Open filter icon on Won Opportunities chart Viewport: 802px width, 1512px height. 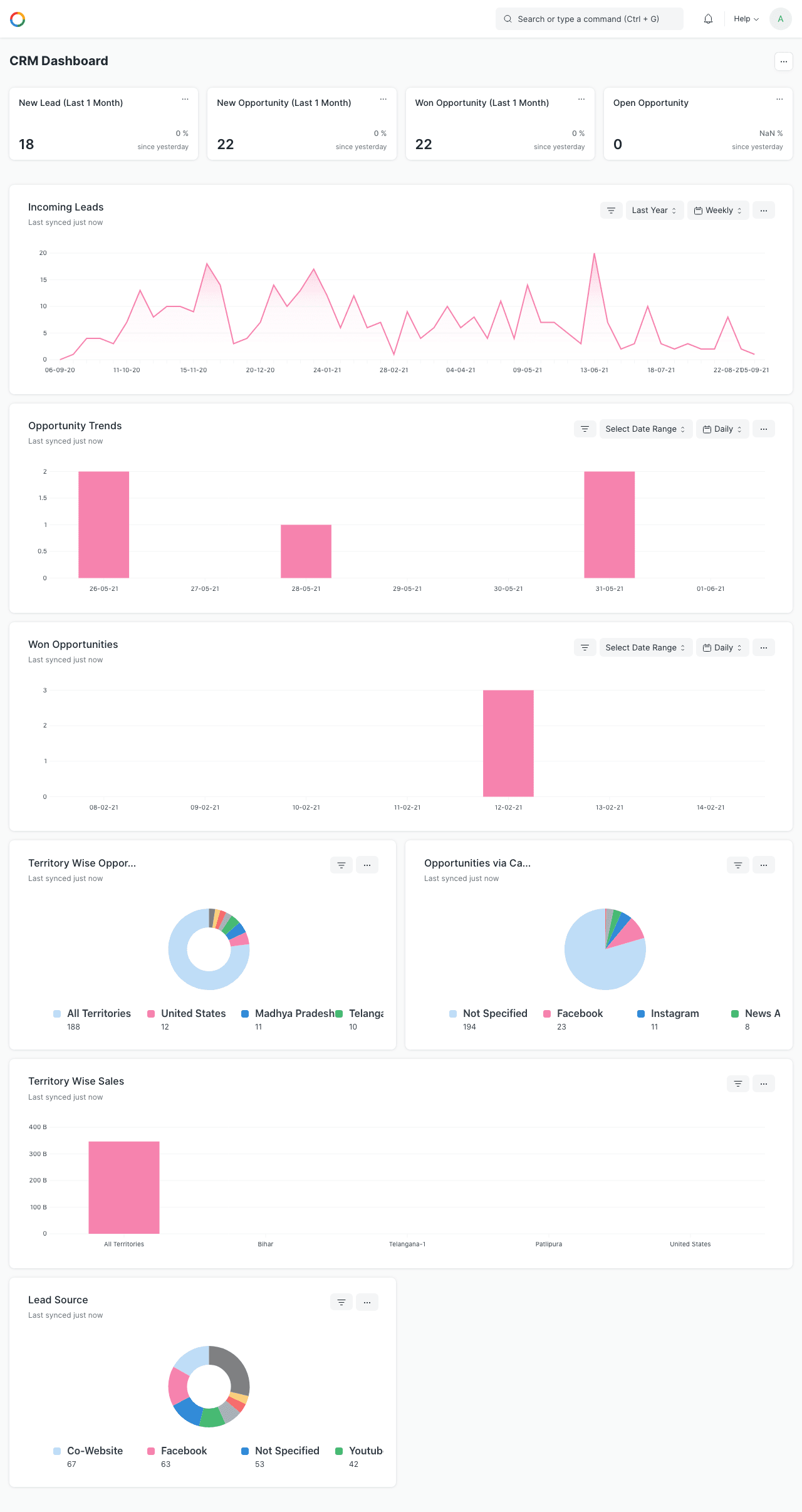585,648
